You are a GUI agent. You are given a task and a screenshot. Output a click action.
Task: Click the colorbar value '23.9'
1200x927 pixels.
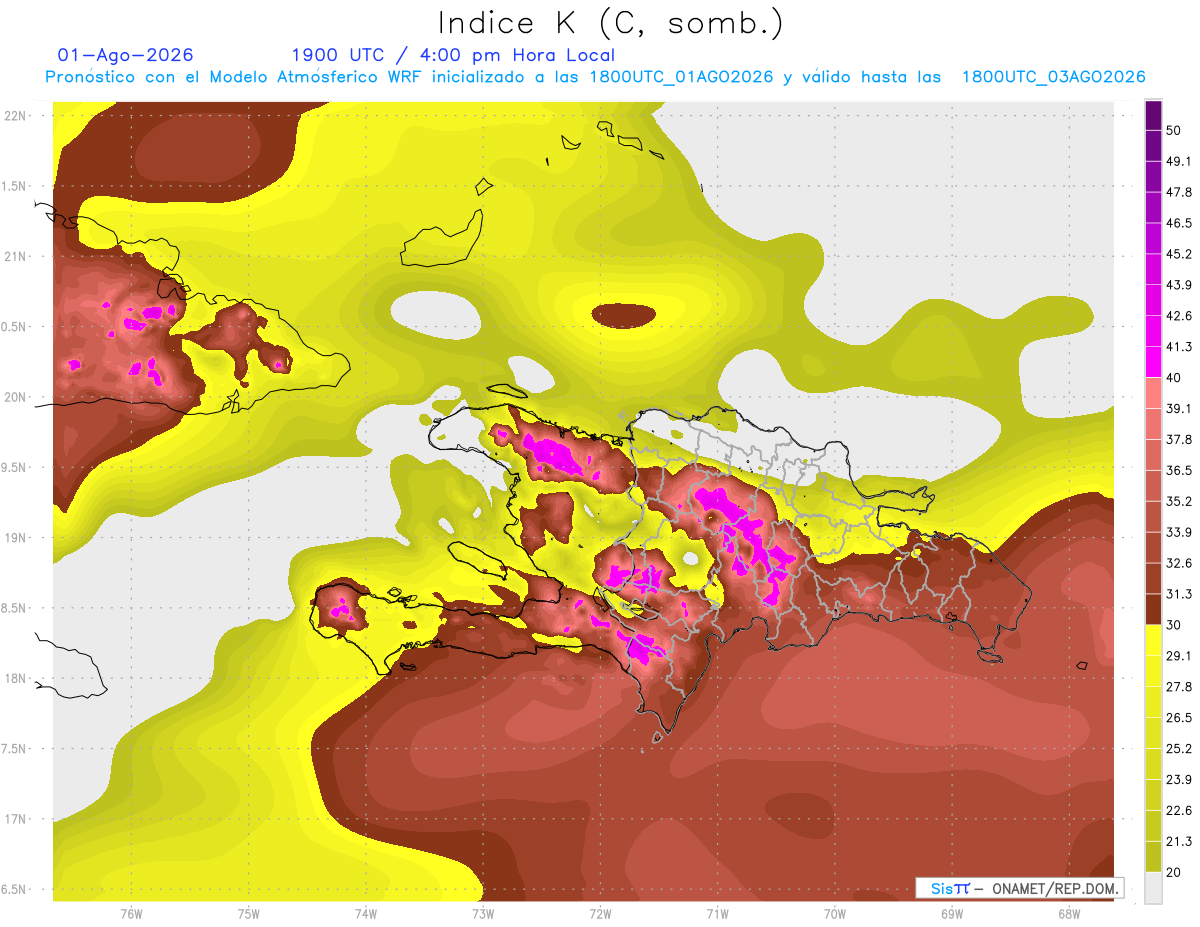coord(1179,780)
